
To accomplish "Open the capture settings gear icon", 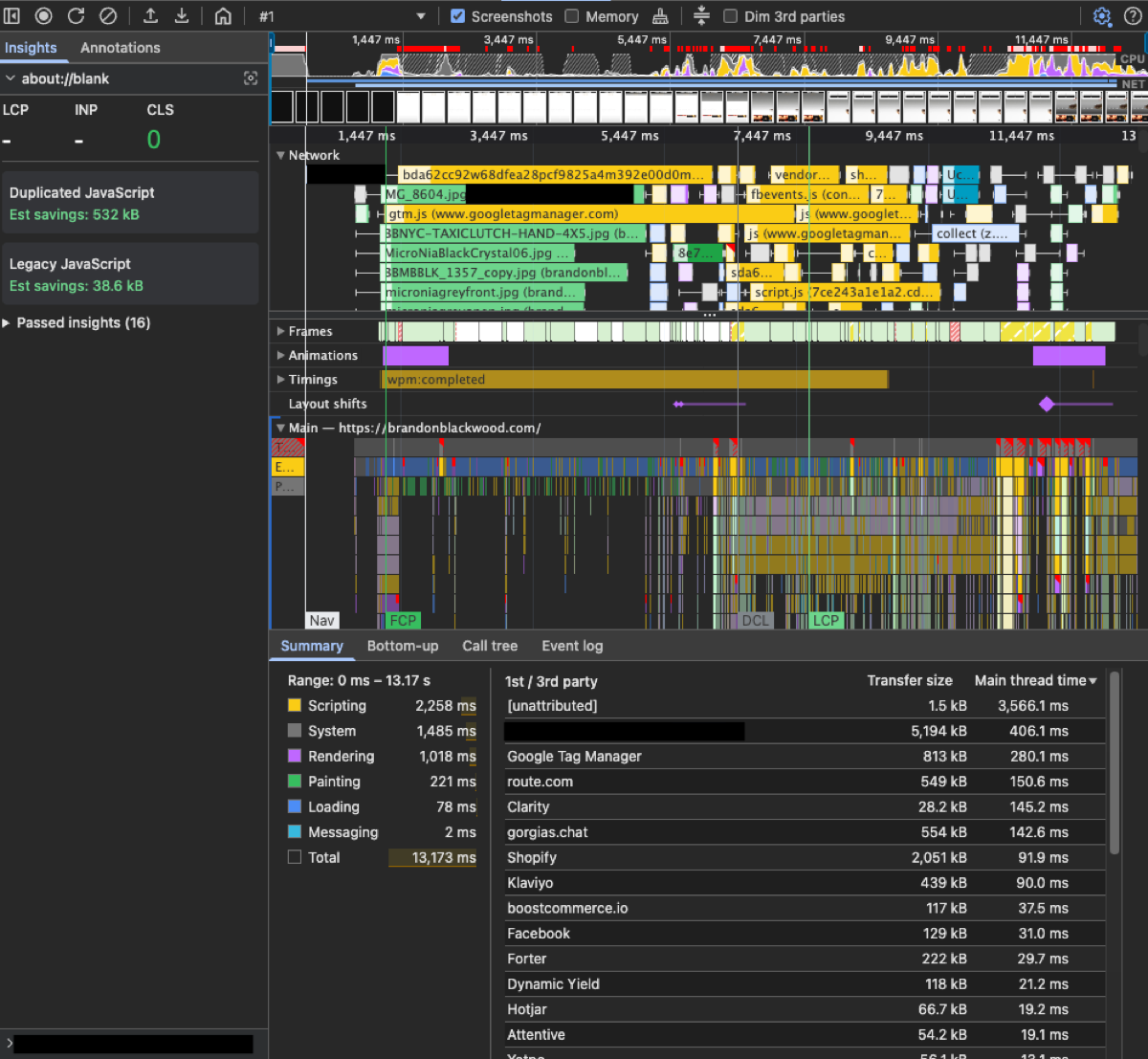I will [x=1104, y=15].
